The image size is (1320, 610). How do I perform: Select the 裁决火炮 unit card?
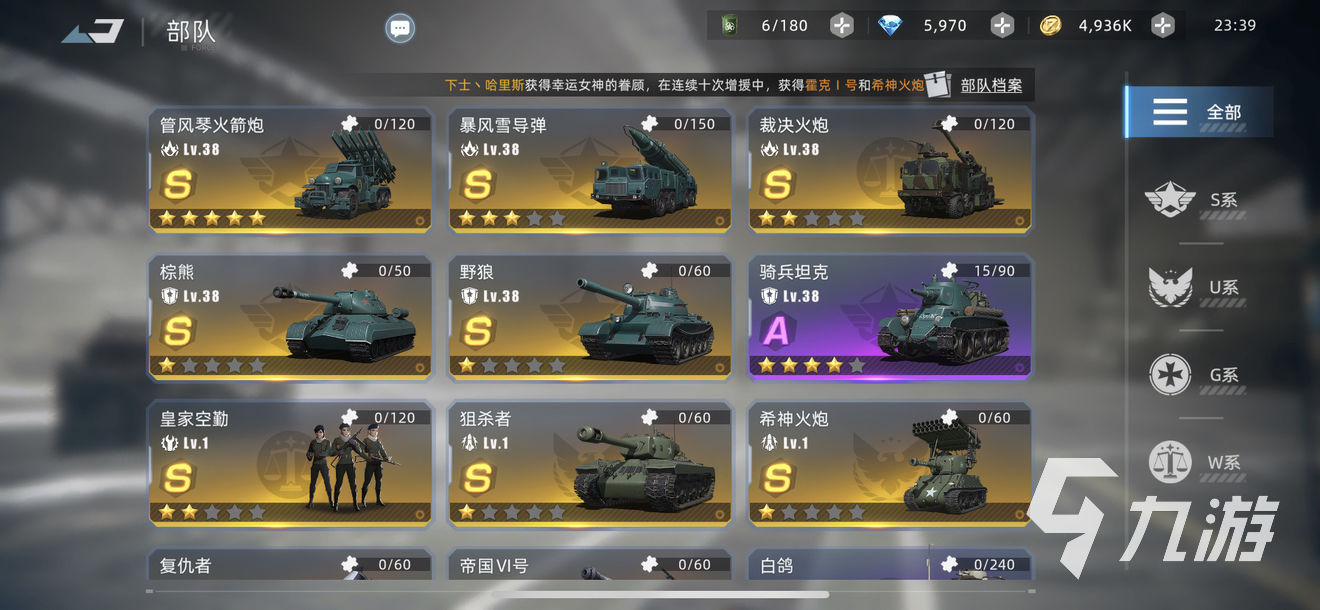click(x=890, y=171)
